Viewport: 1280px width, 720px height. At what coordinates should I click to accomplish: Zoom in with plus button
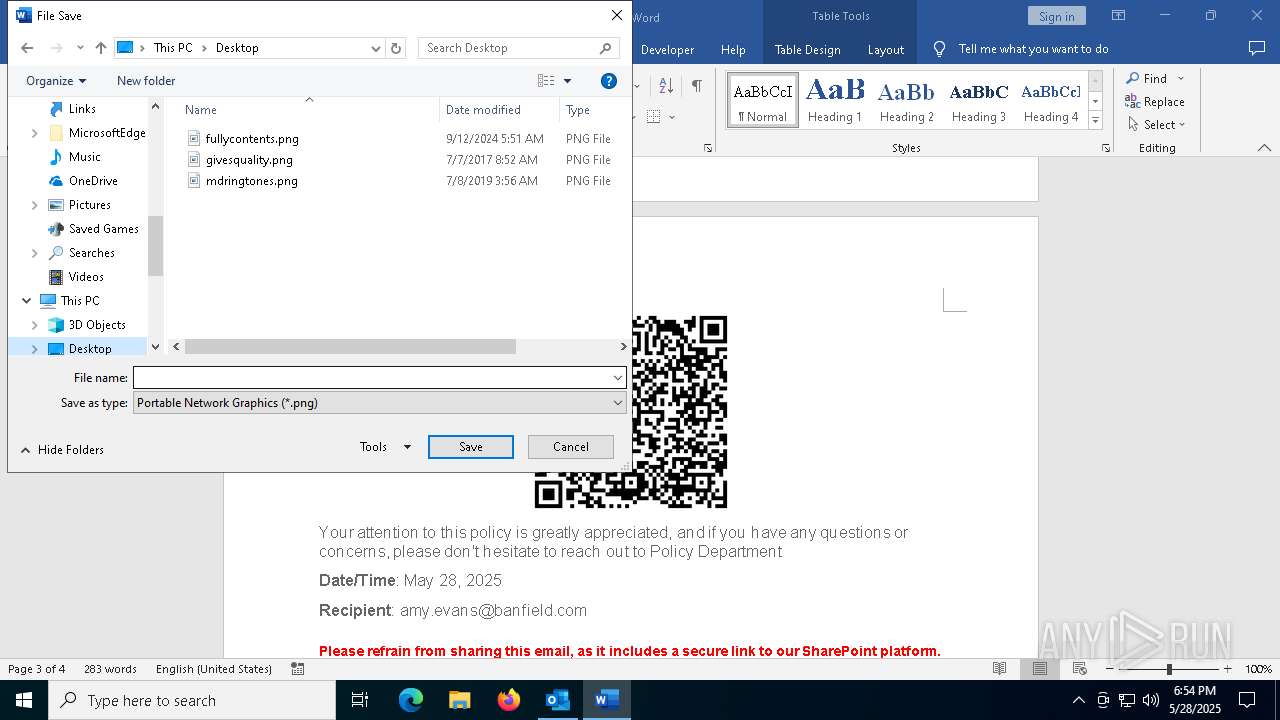[x=1227, y=669]
